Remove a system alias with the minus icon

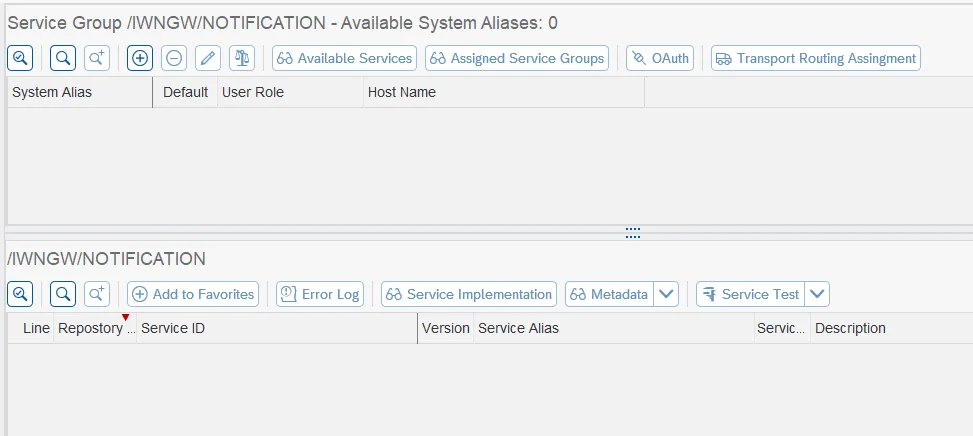174,58
